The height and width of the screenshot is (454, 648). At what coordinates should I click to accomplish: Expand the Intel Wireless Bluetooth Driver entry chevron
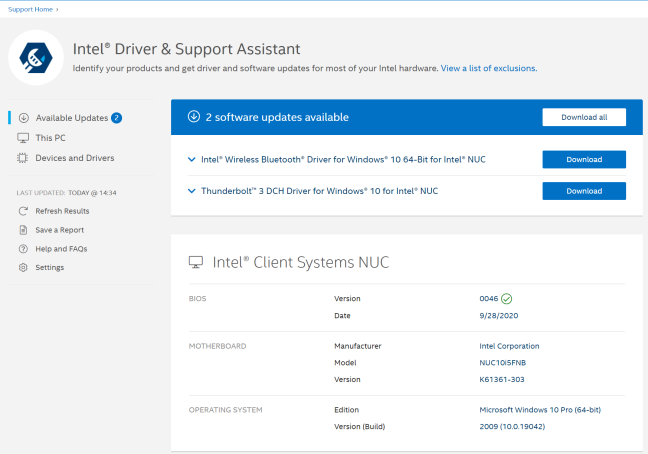pos(192,159)
